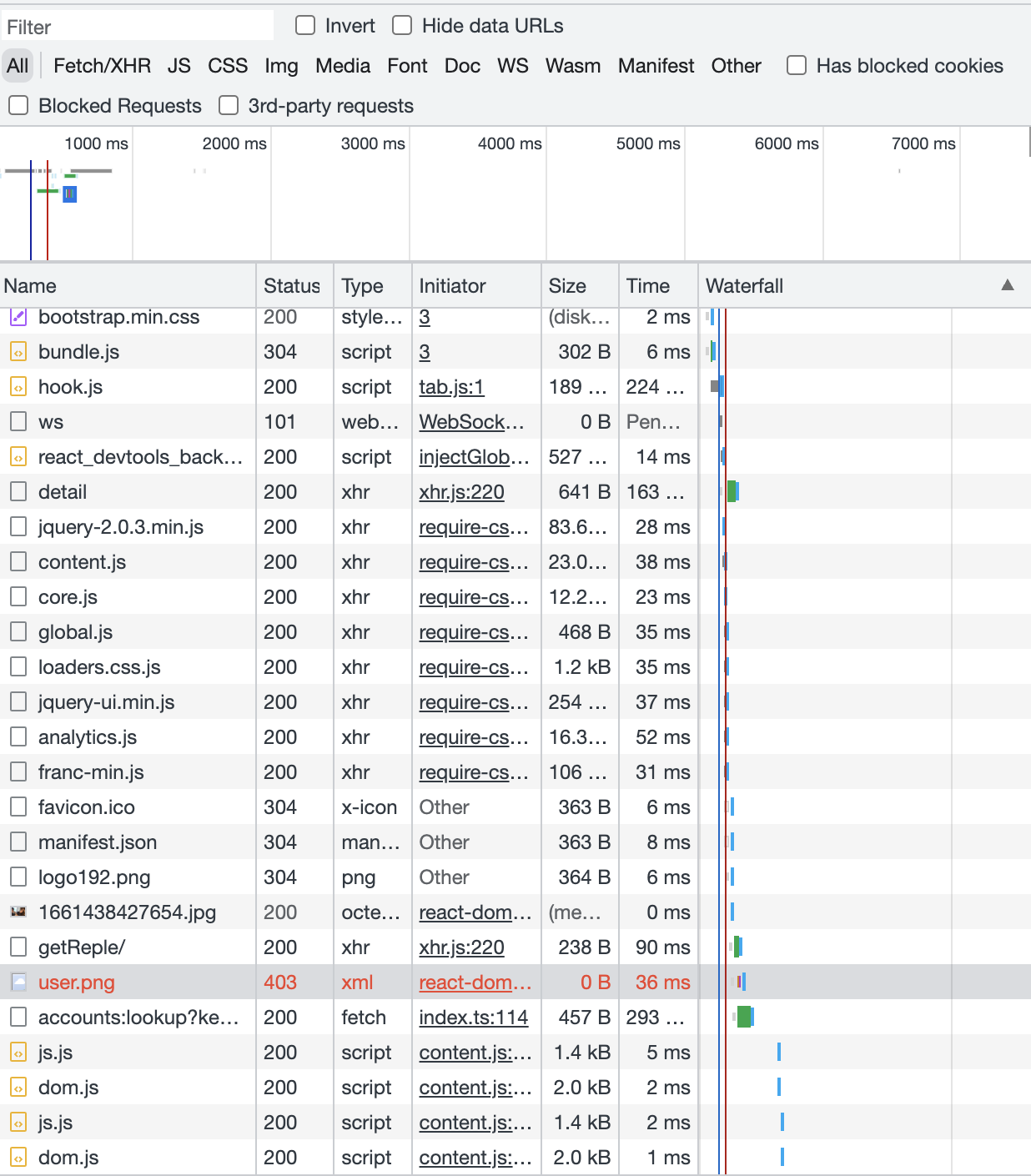This screenshot has width=1031, height=1176.
Task: Click the core.js document icon
Action: (18, 597)
